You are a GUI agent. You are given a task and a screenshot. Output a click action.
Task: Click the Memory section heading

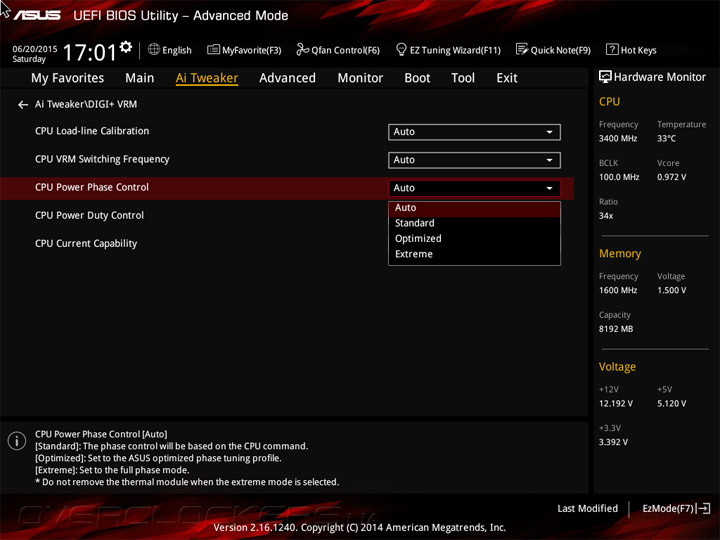click(x=620, y=254)
